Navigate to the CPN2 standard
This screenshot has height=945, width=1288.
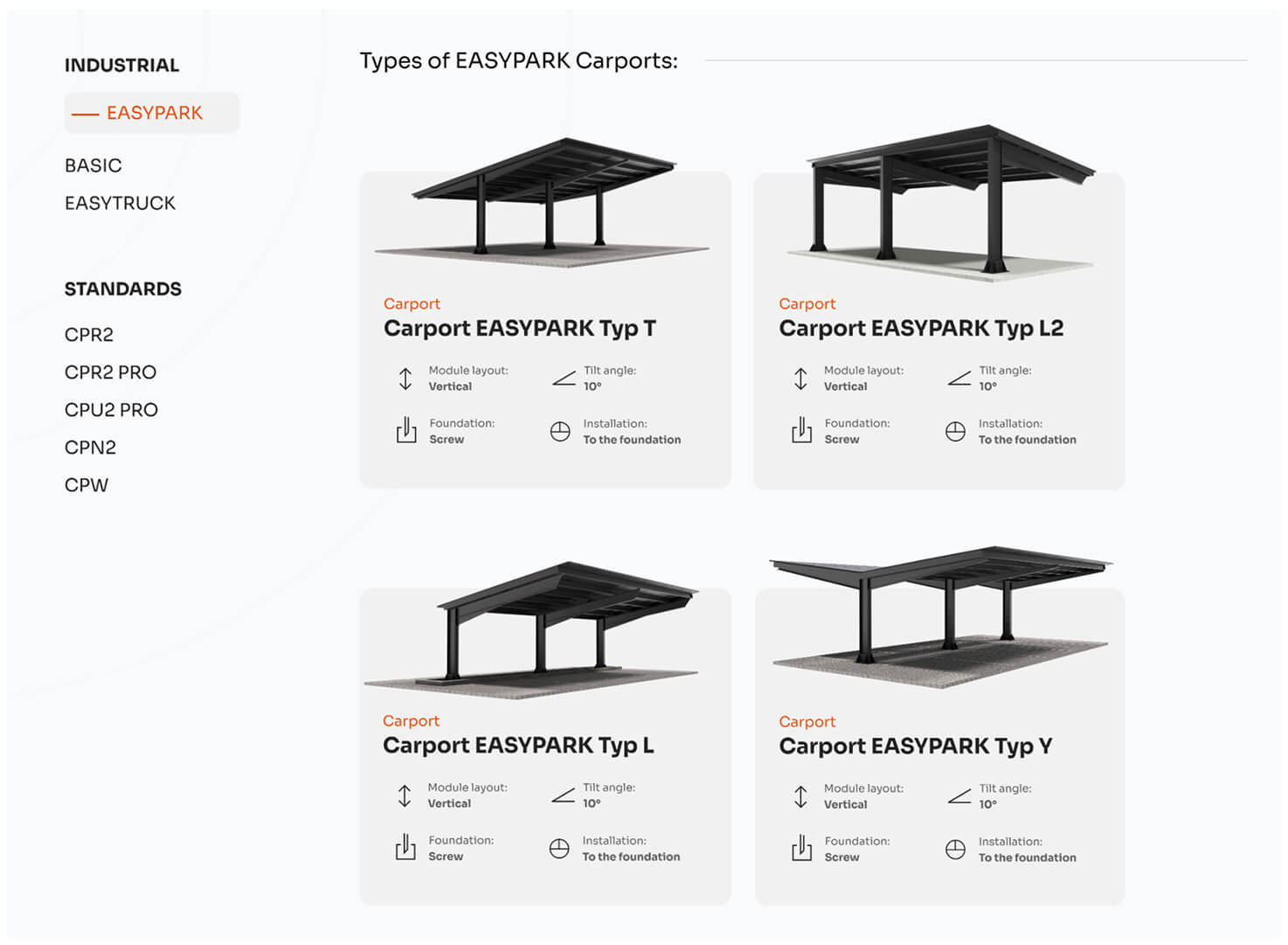coord(91,448)
